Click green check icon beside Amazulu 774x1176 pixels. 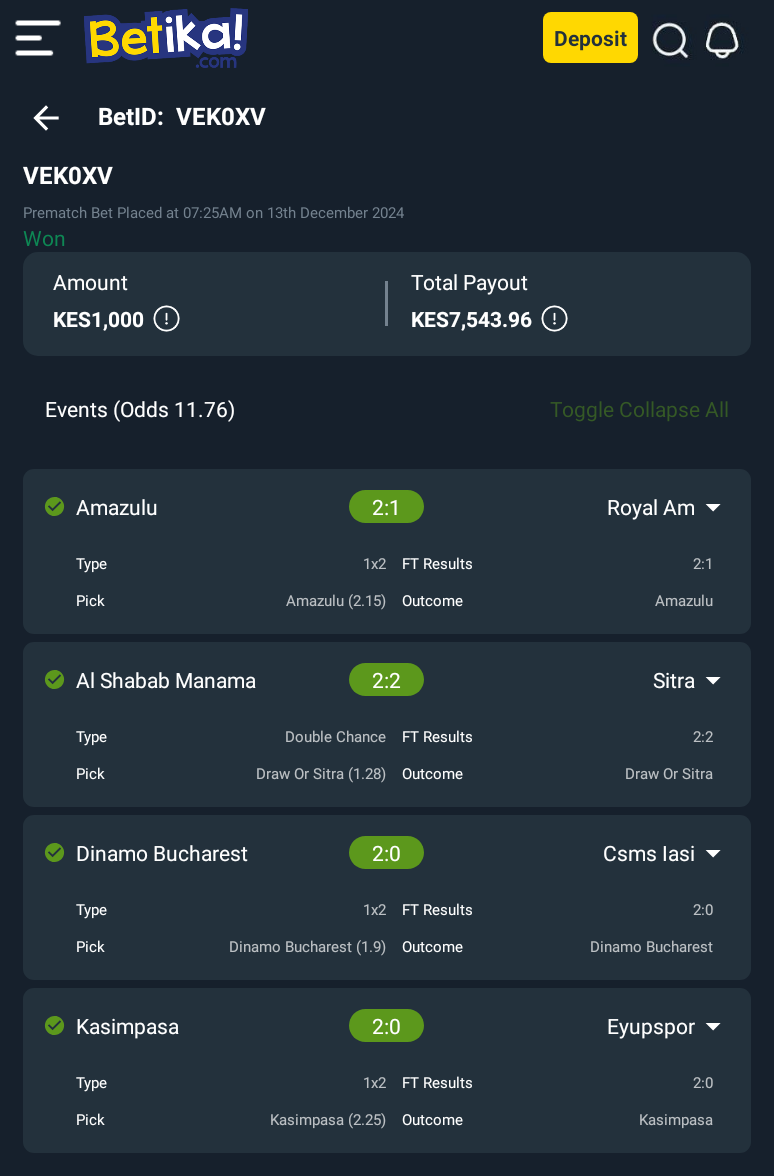click(x=55, y=507)
